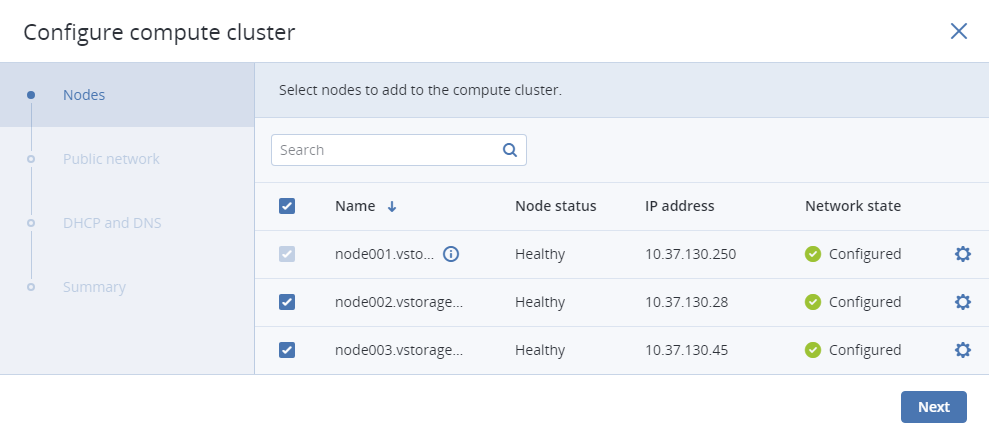This screenshot has width=989, height=436.
Task: Click green Configured check icon for node002
Action: pos(813,302)
